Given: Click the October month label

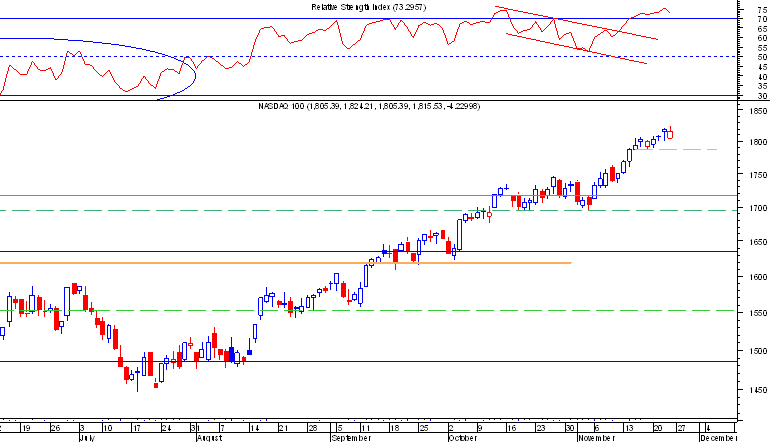Looking at the screenshot, I should pyautogui.click(x=463, y=438).
